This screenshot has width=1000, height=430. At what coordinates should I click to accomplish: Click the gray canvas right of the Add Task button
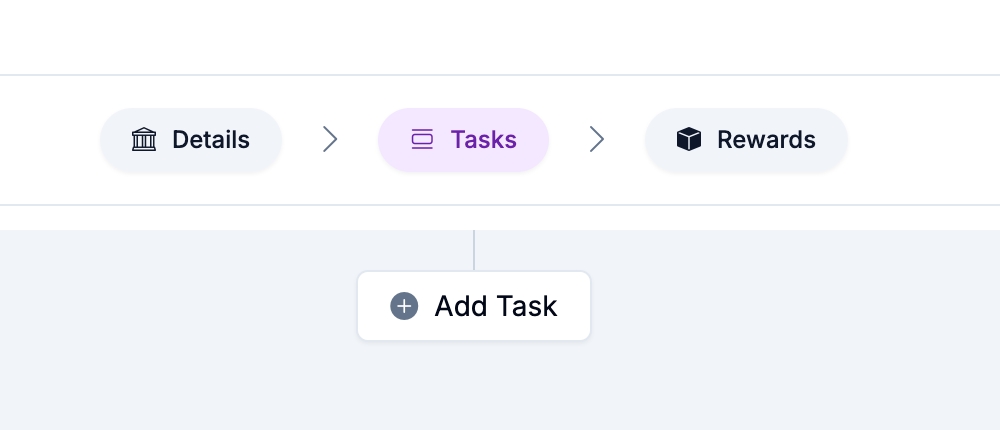click(x=790, y=306)
